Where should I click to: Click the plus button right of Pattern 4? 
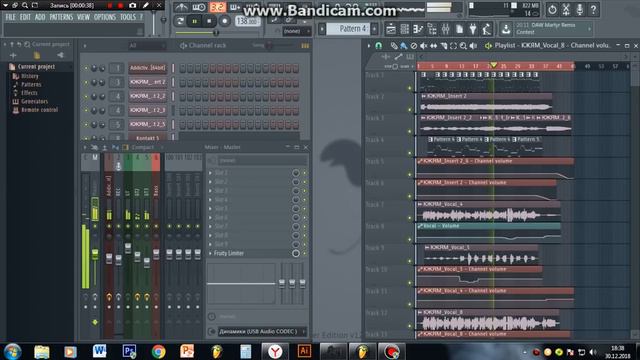(x=374, y=29)
